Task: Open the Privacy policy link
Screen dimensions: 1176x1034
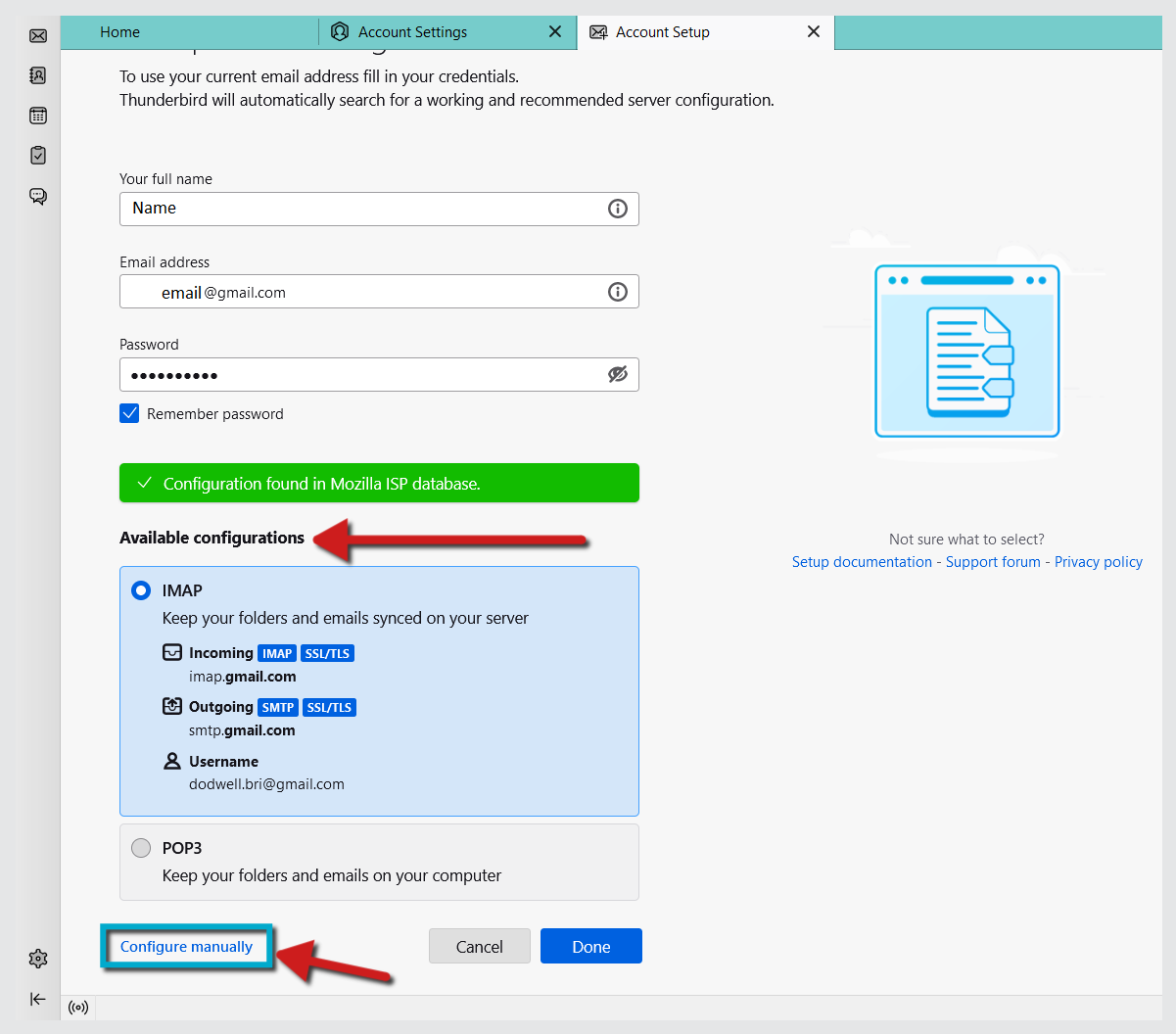Action: tap(1099, 562)
